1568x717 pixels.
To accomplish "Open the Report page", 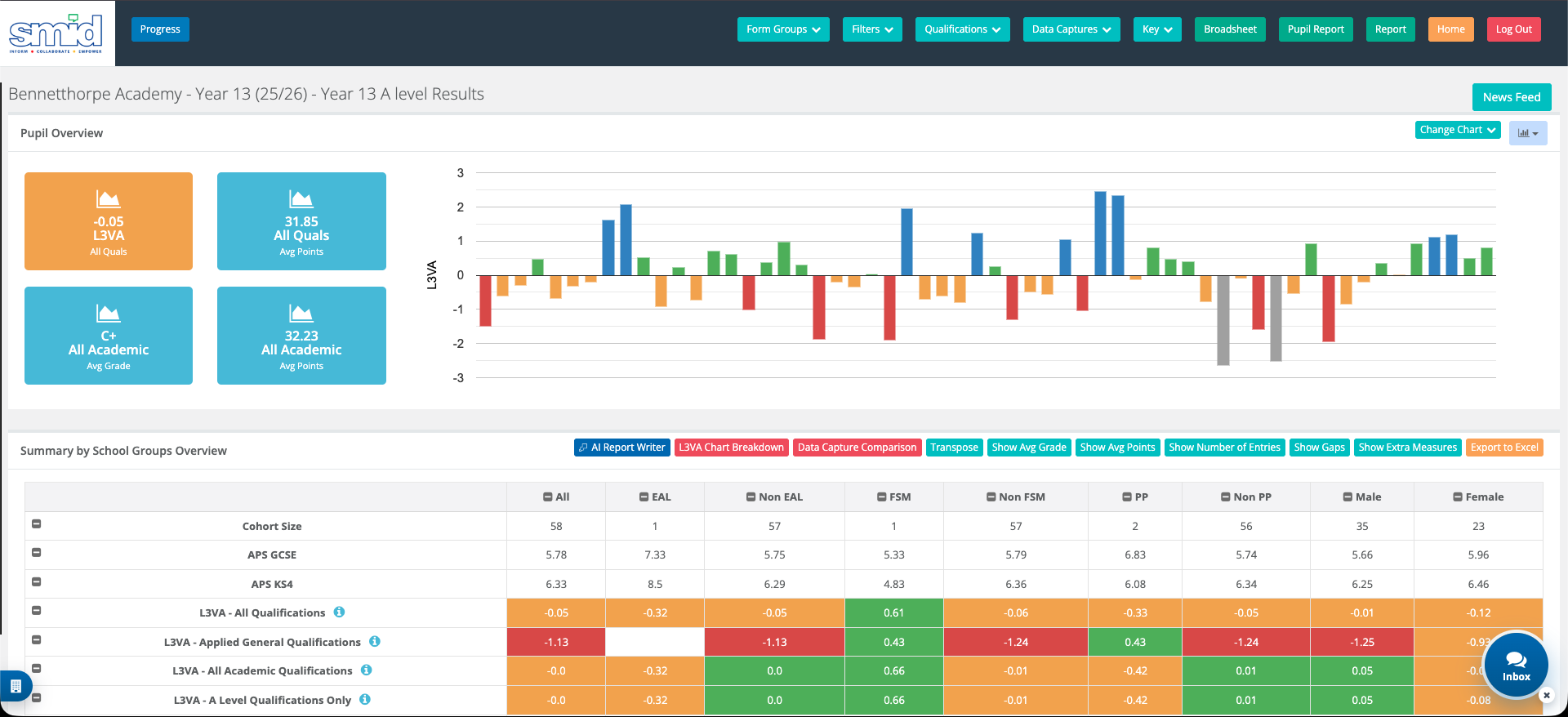I will click(1390, 29).
